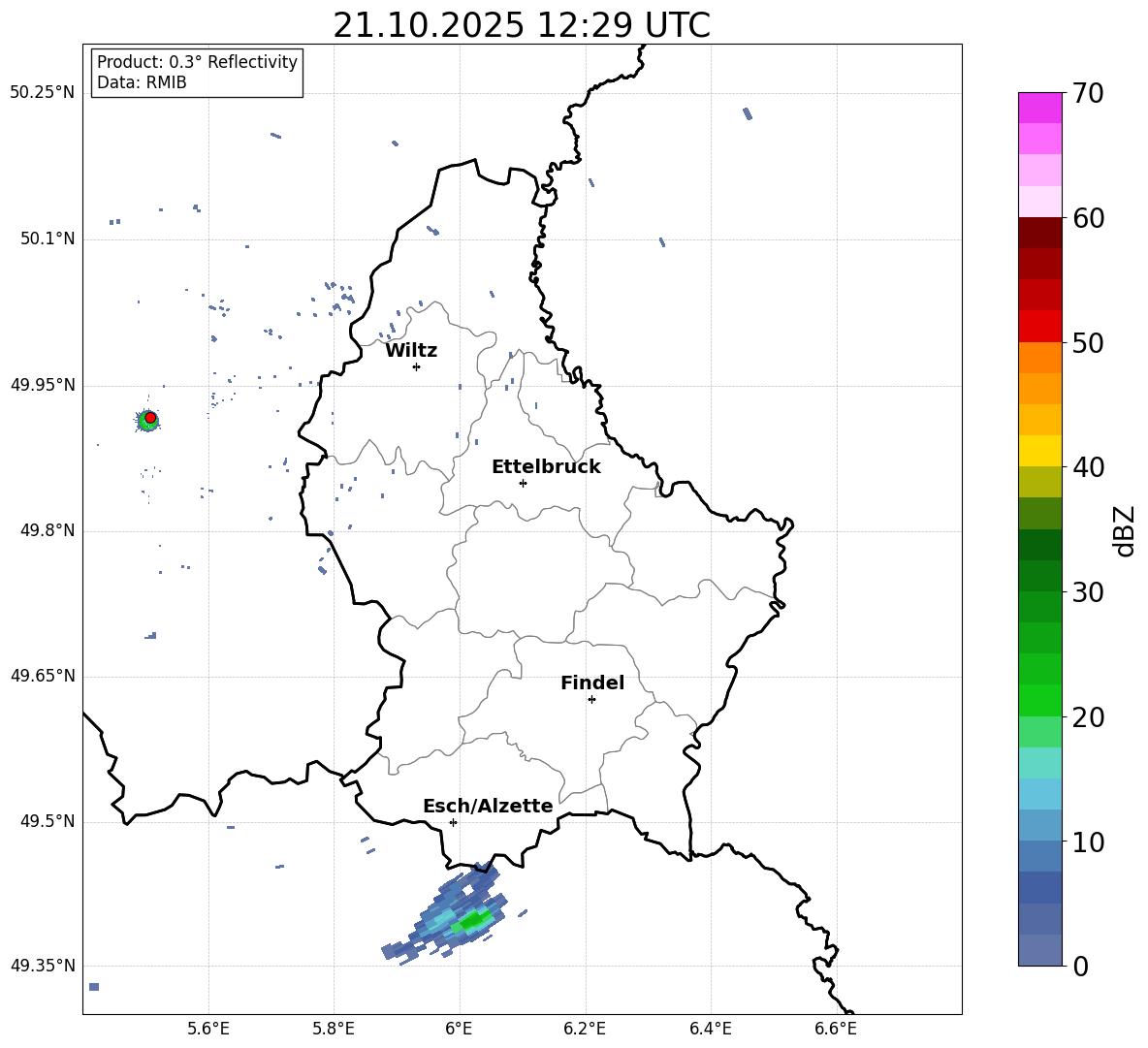Click the Ettelbruck city label
Image resolution: width=1148 pixels, height=1048 pixels.
[x=546, y=467]
